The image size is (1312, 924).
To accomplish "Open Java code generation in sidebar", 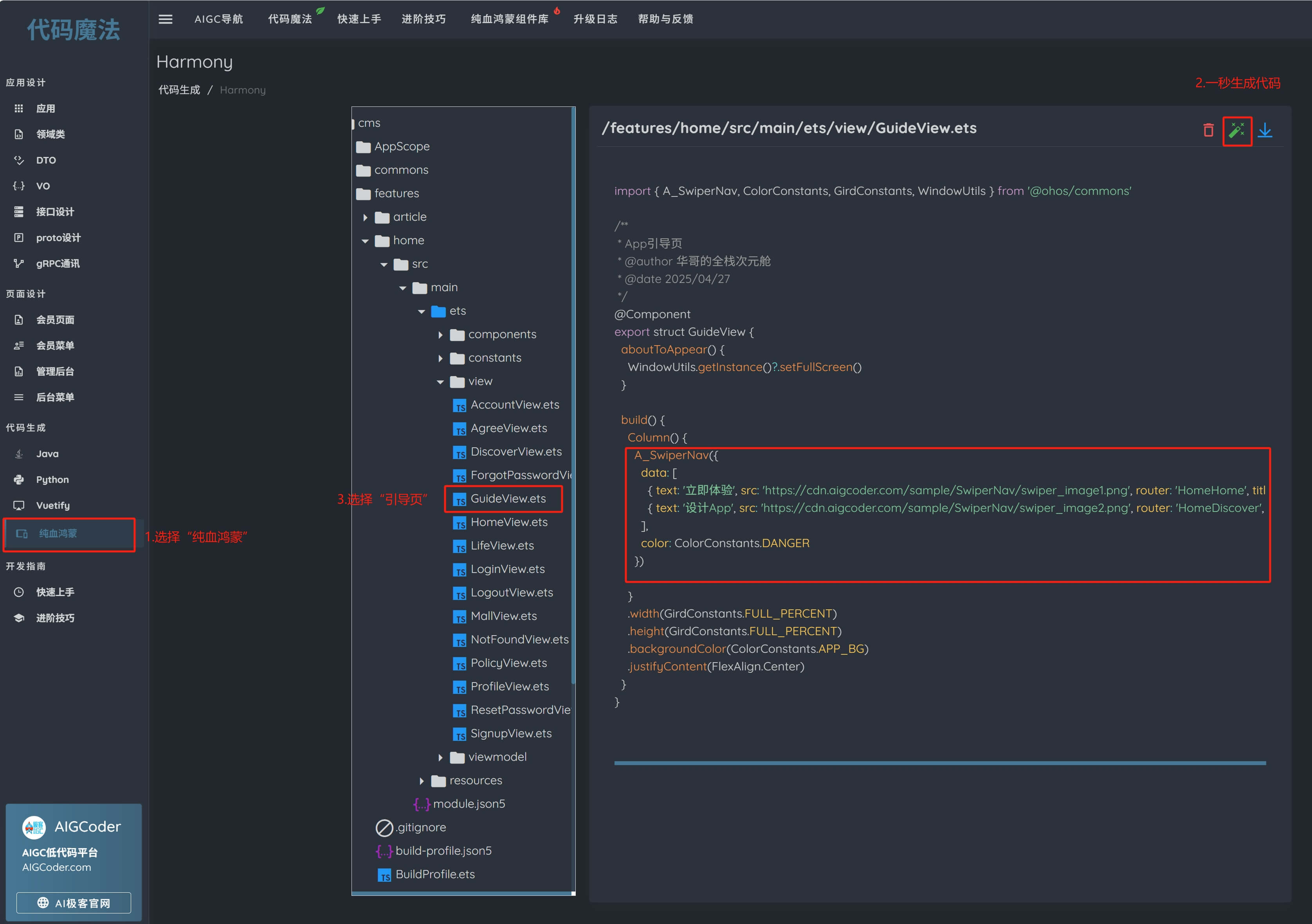I will [x=47, y=454].
